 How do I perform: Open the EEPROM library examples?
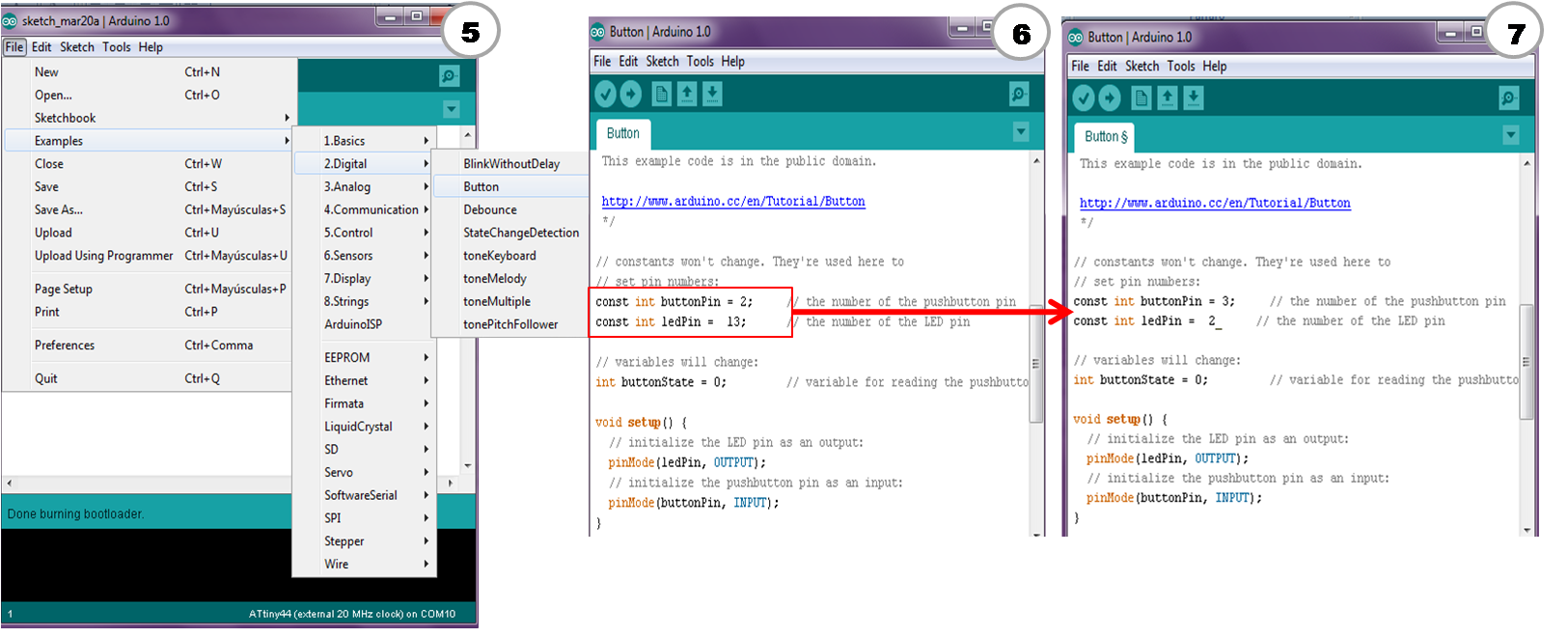tap(366, 357)
